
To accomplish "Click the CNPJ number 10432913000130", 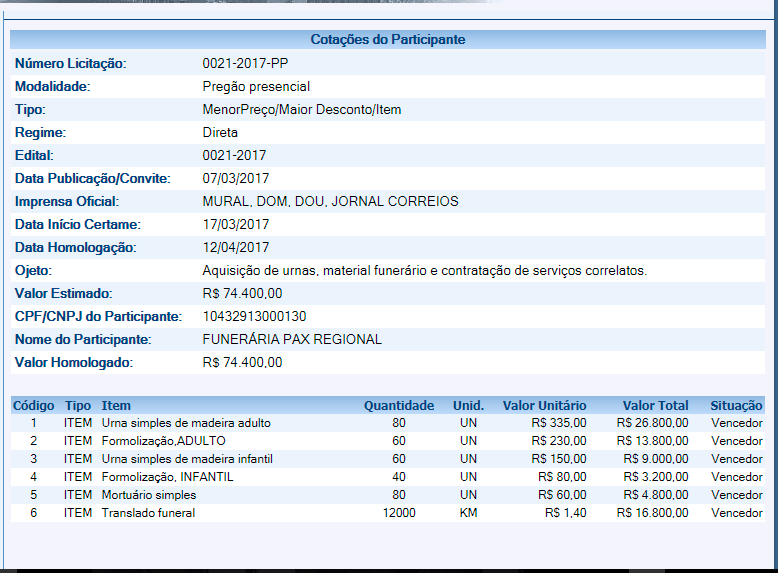I will (x=254, y=316).
